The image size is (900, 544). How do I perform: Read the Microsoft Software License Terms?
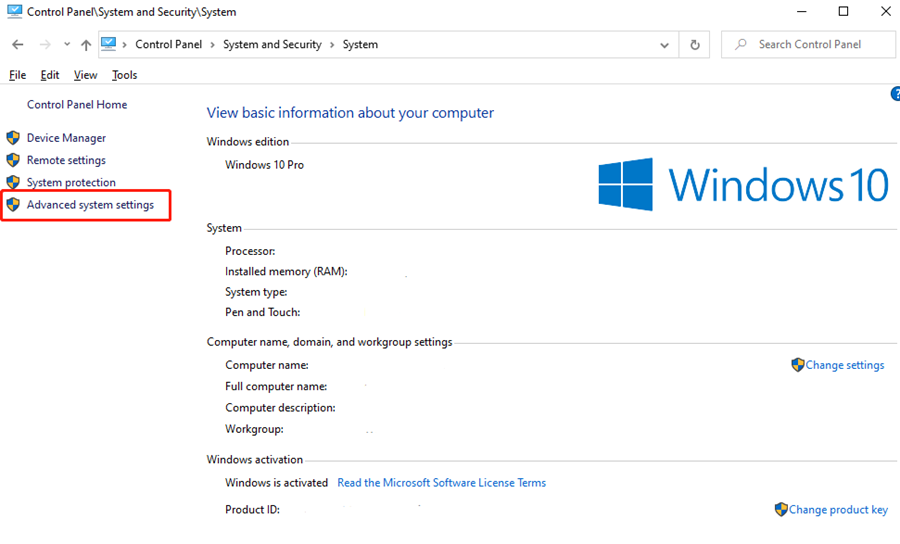[x=441, y=483]
